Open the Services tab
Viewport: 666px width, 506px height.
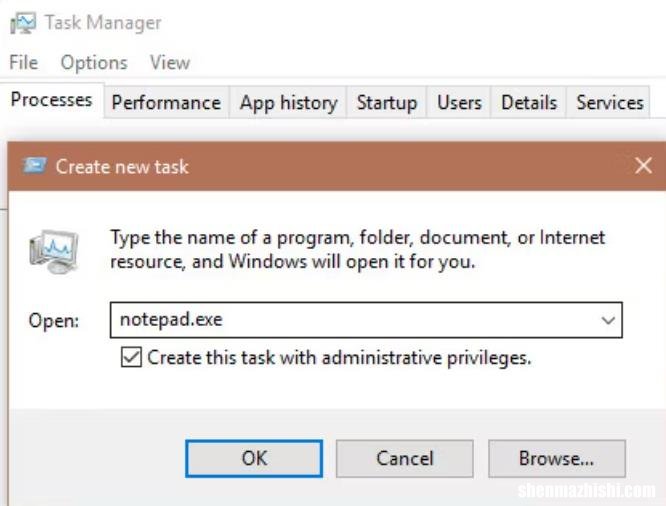(x=609, y=102)
